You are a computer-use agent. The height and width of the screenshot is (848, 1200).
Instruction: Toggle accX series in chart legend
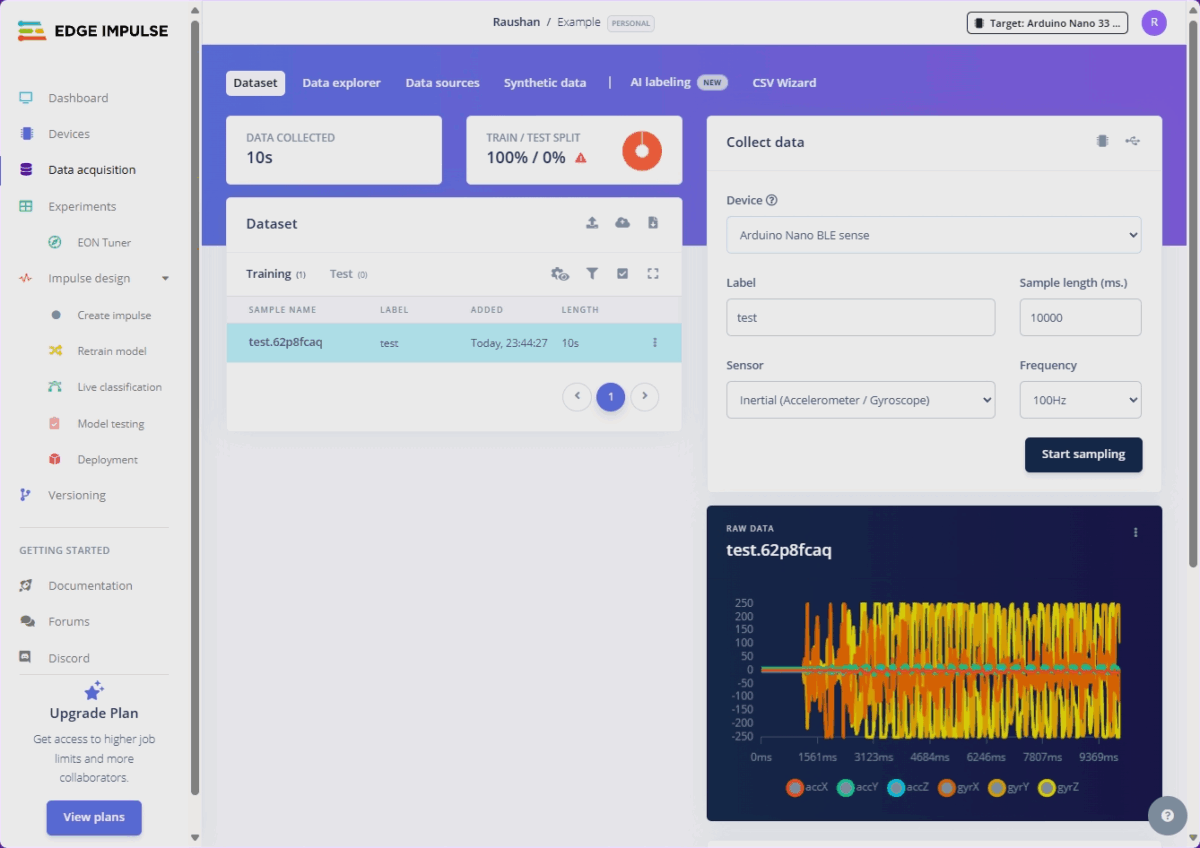pos(807,787)
